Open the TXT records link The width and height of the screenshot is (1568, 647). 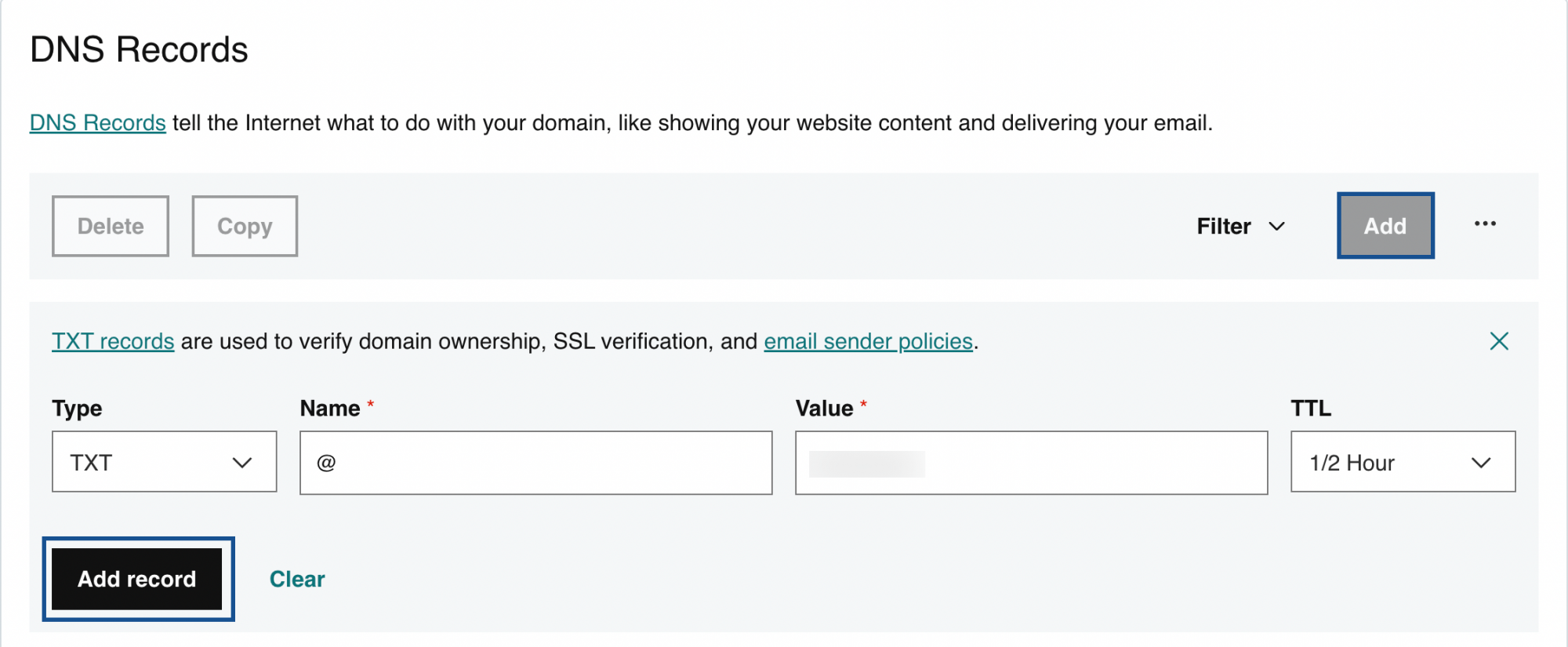pyautogui.click(x=113, y=341)
